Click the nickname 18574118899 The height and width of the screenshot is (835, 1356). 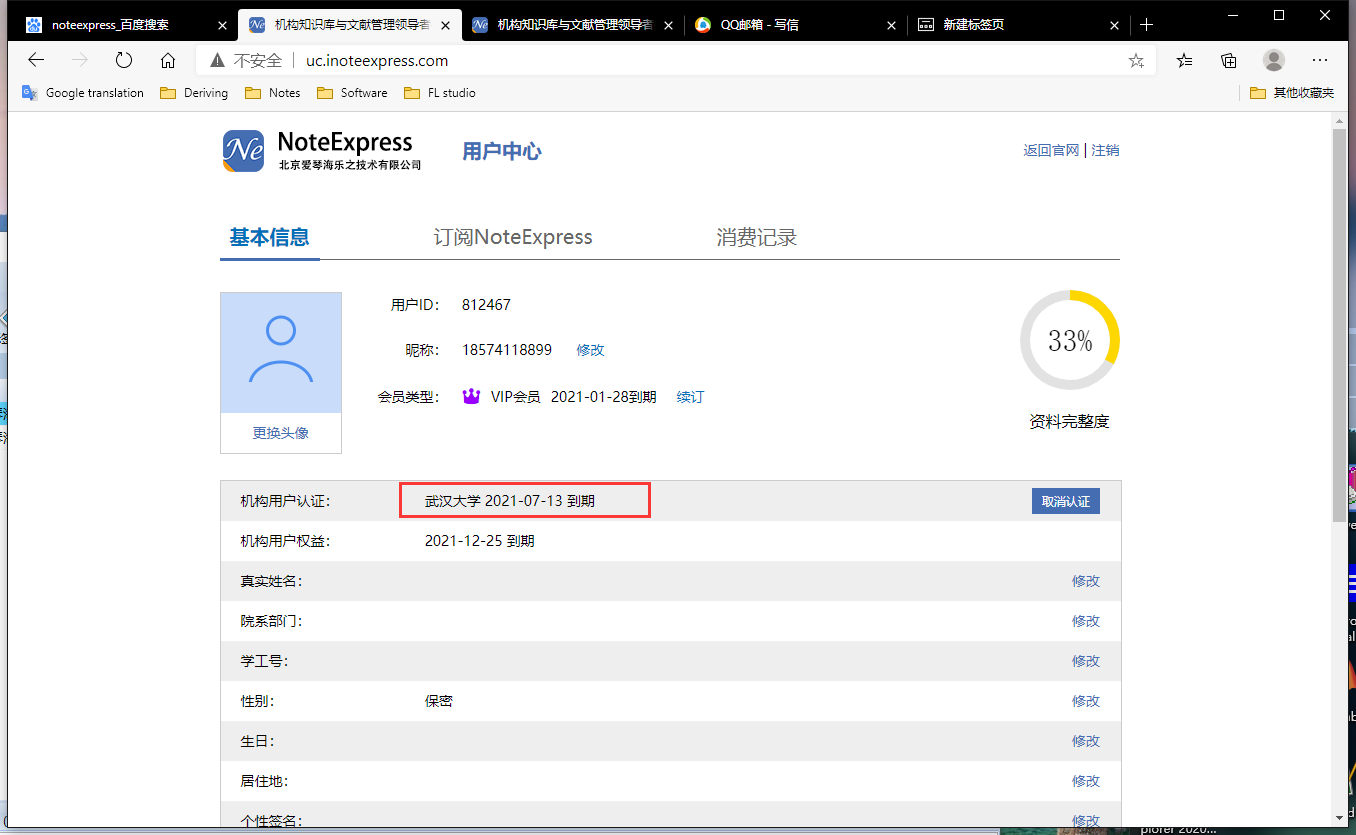coord(507,350)
